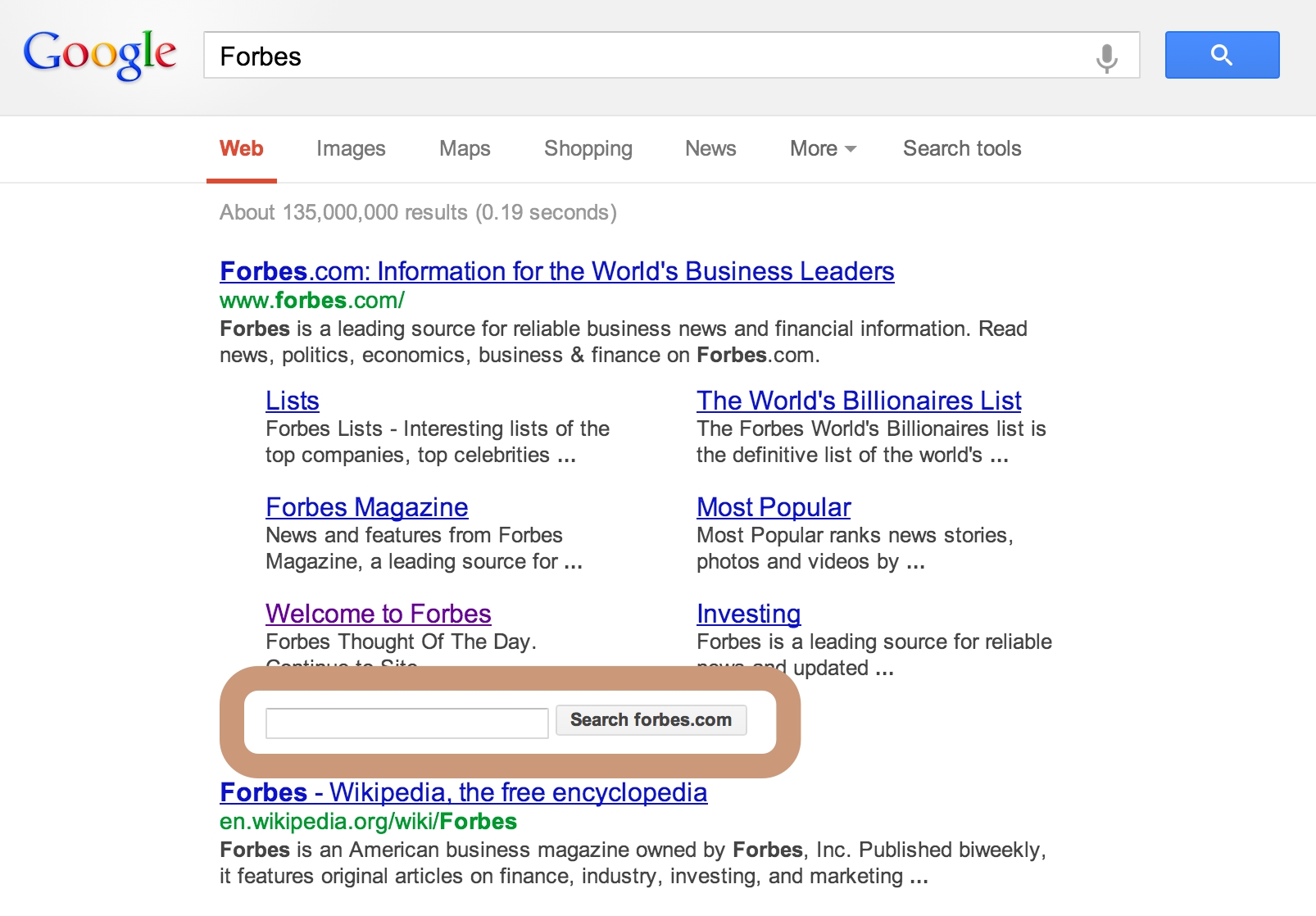
Task: Click the Search forbes.com button
Action: [651, 720]
